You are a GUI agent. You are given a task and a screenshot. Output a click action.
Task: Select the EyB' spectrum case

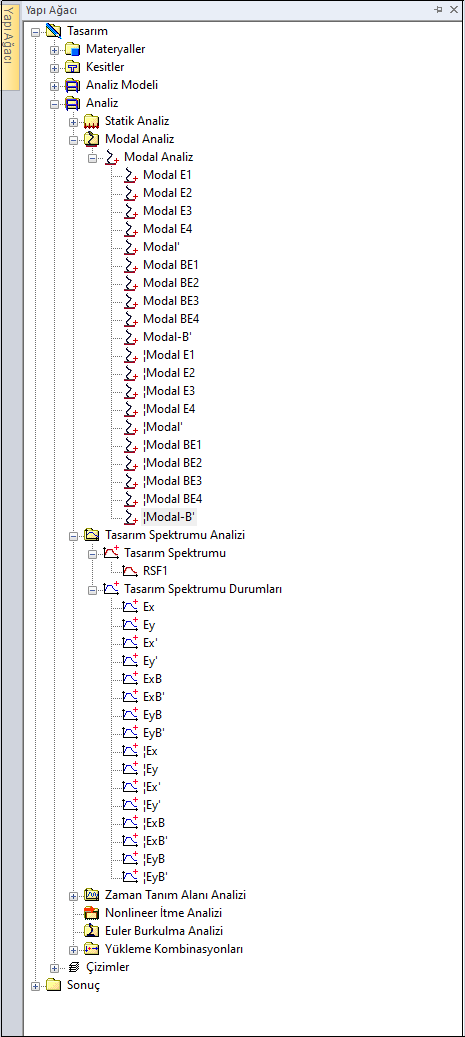(x=153, y=733)
